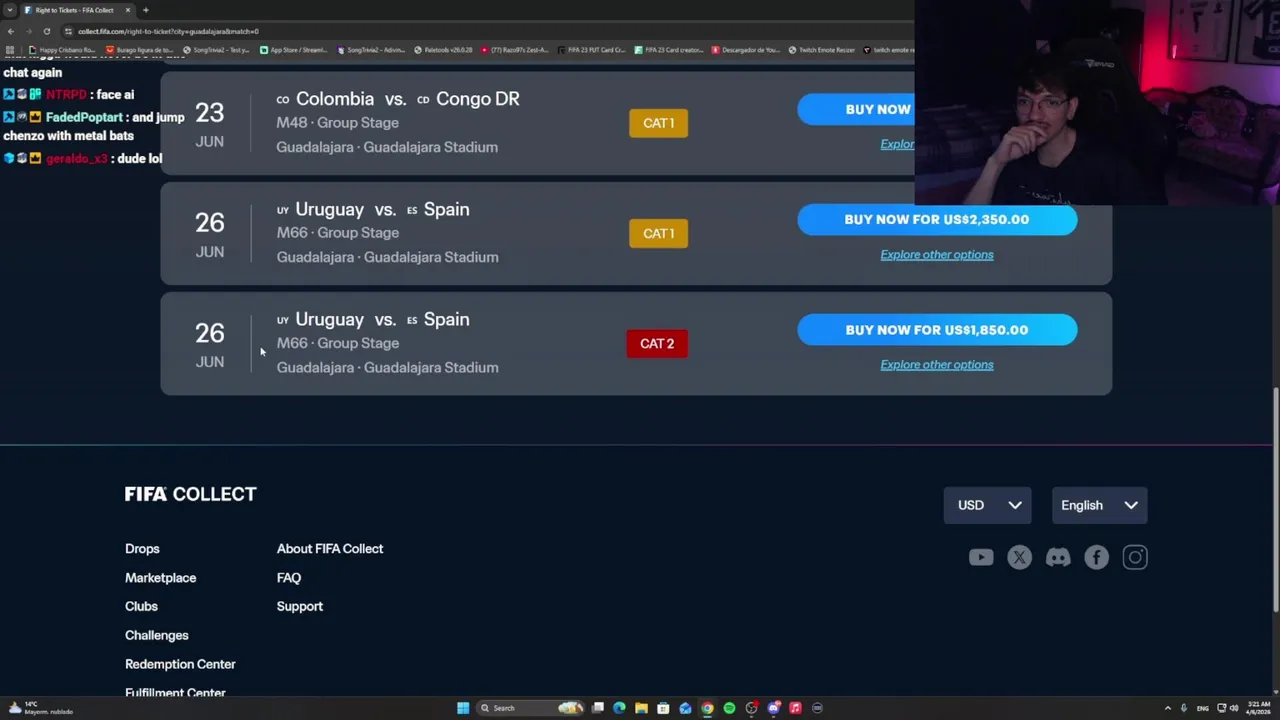This screenshot has height=720, width=1280.
Task: Open Discord from the taskbar
Action: pos(773,708)
